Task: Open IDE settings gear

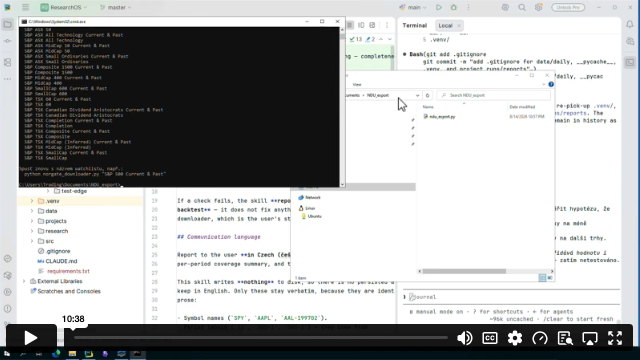Action: tap(539, 7)
